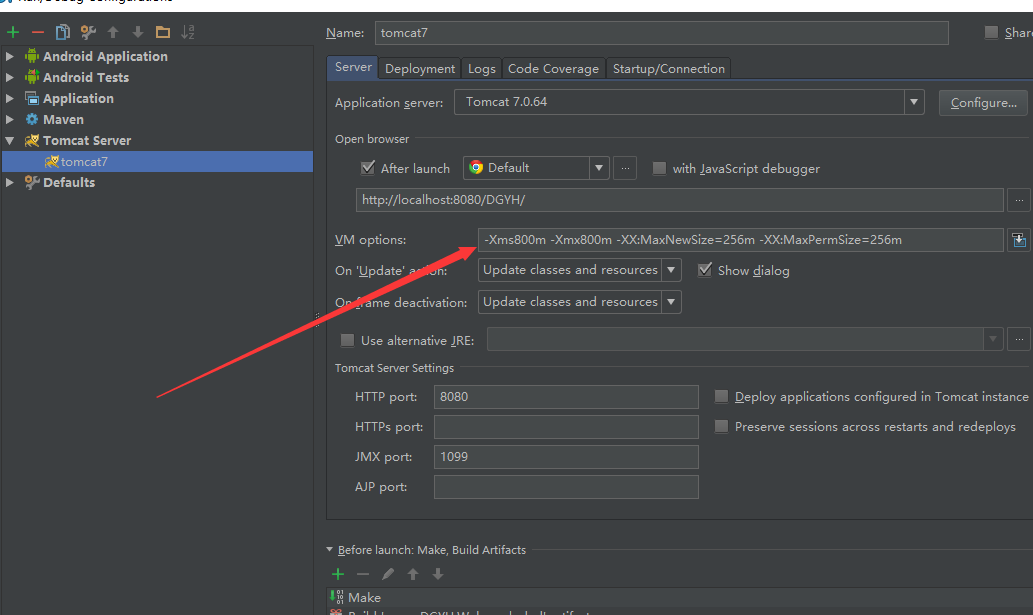
Task: Click the Defaults wrench icon in tree
Action: pyautogui.click(x=32, y=182)
